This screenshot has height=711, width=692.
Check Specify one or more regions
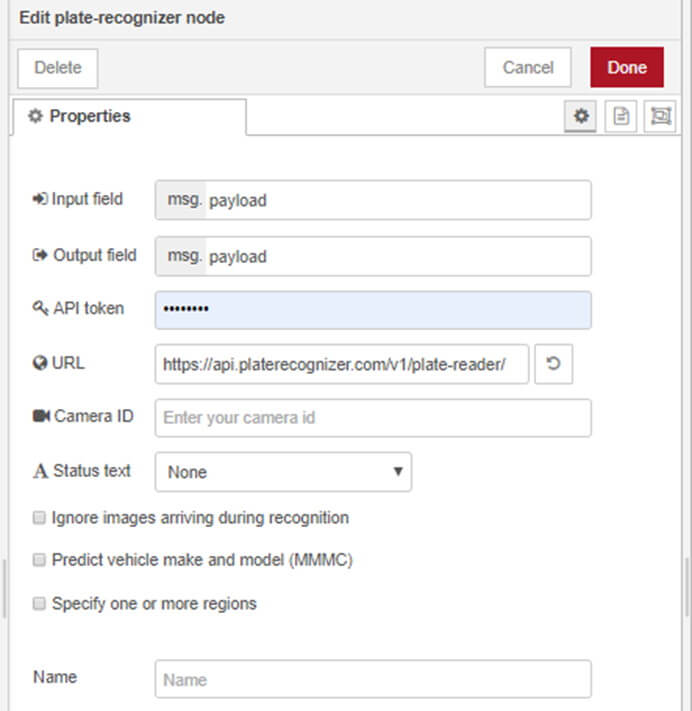point(39,604)
